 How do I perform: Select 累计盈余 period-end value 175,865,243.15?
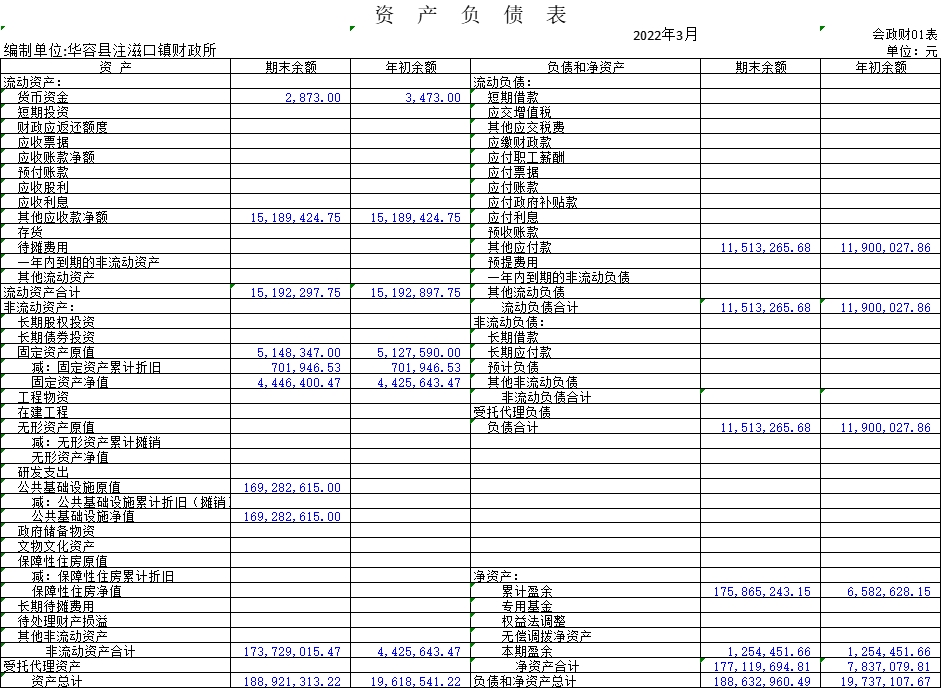pos(762,592)
